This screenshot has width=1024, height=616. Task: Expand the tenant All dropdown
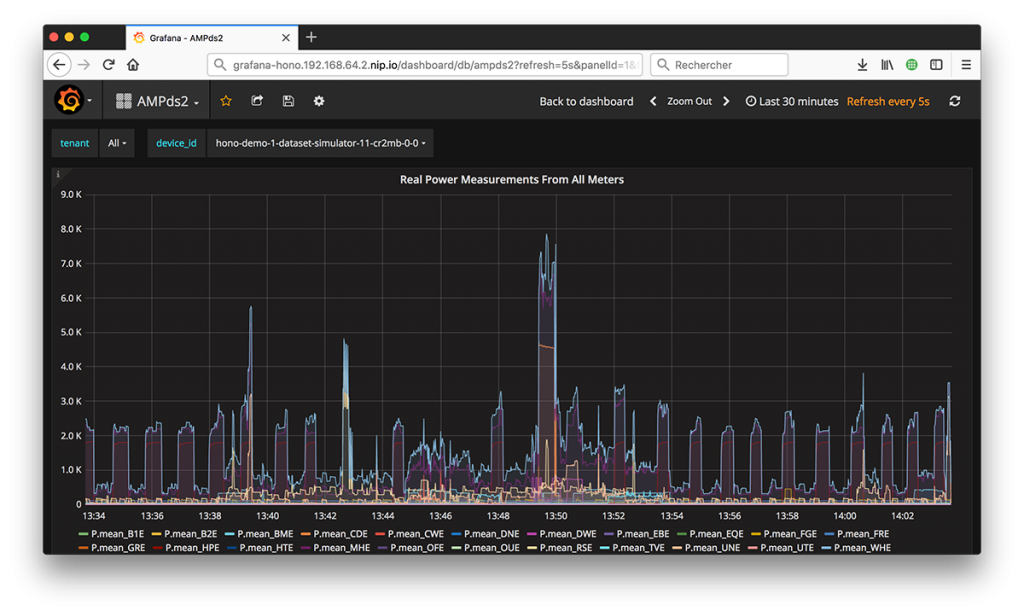117,143
